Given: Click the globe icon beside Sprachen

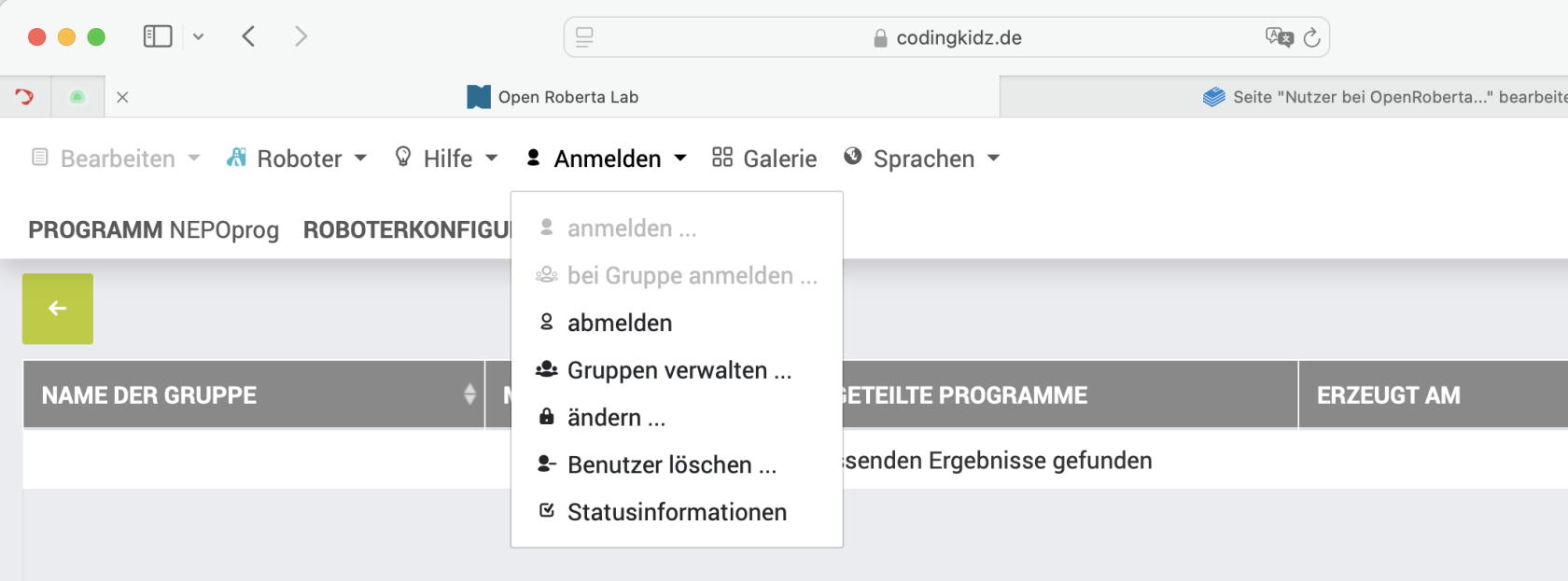Looking at the screenshot, I should pos(852,157).
